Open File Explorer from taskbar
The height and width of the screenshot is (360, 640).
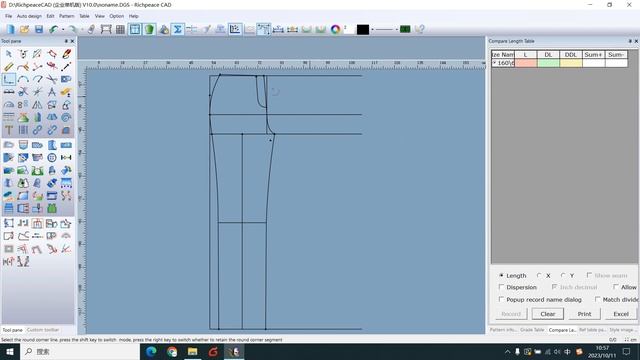[193, 351]
